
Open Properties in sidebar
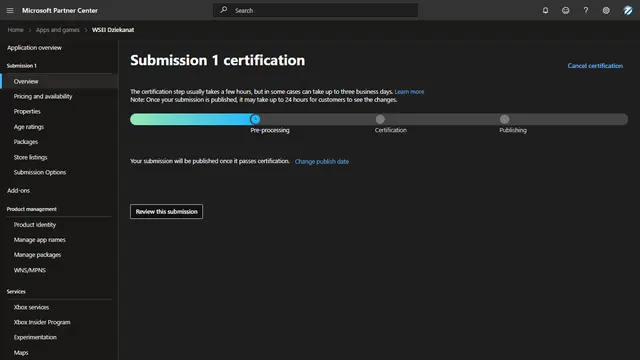point(27,111)
